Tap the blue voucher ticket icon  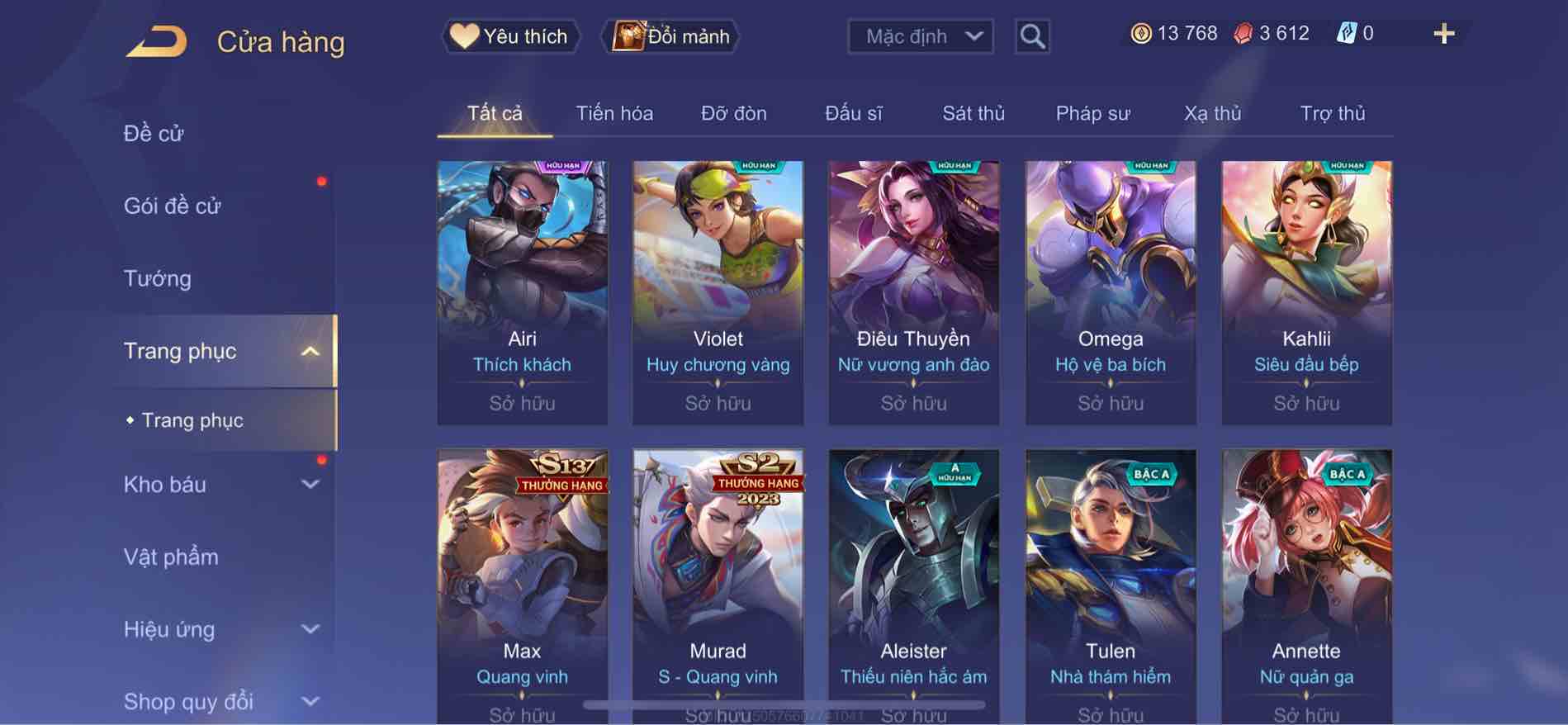coord(1346,34)
